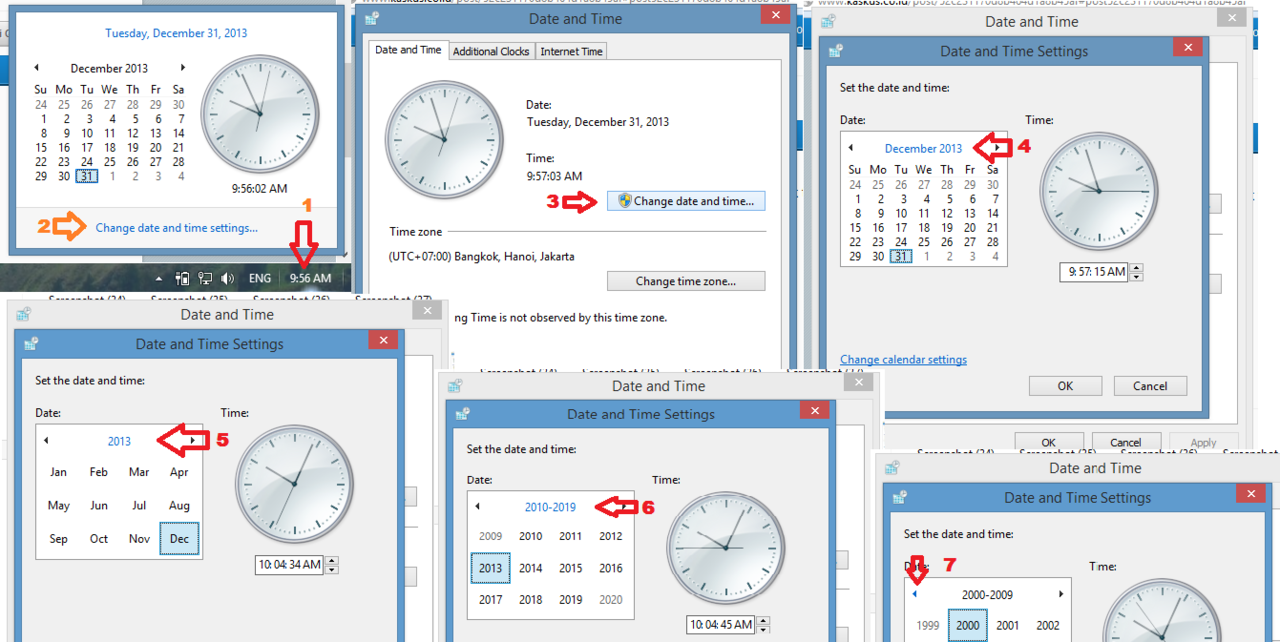Select highlighted year 2000 in 2000-2009 grid
The image size is (1280, 642).
coord(968,626)
